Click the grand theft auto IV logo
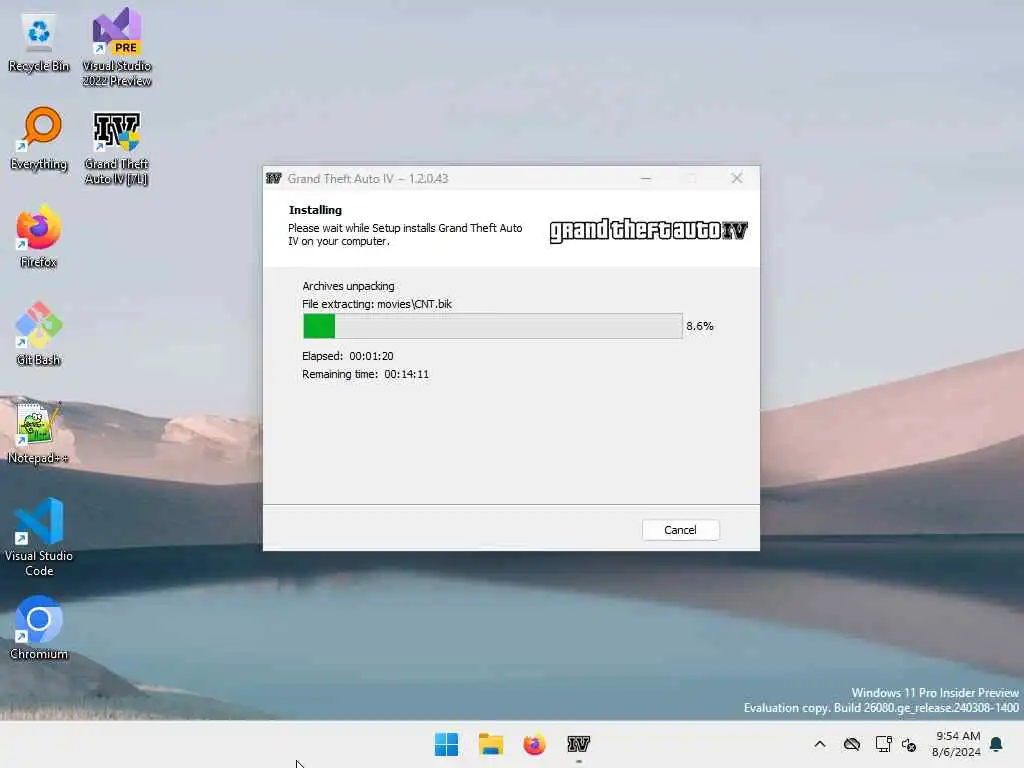Viewport: 1024px width, 768px height. (x=648, y=230)
